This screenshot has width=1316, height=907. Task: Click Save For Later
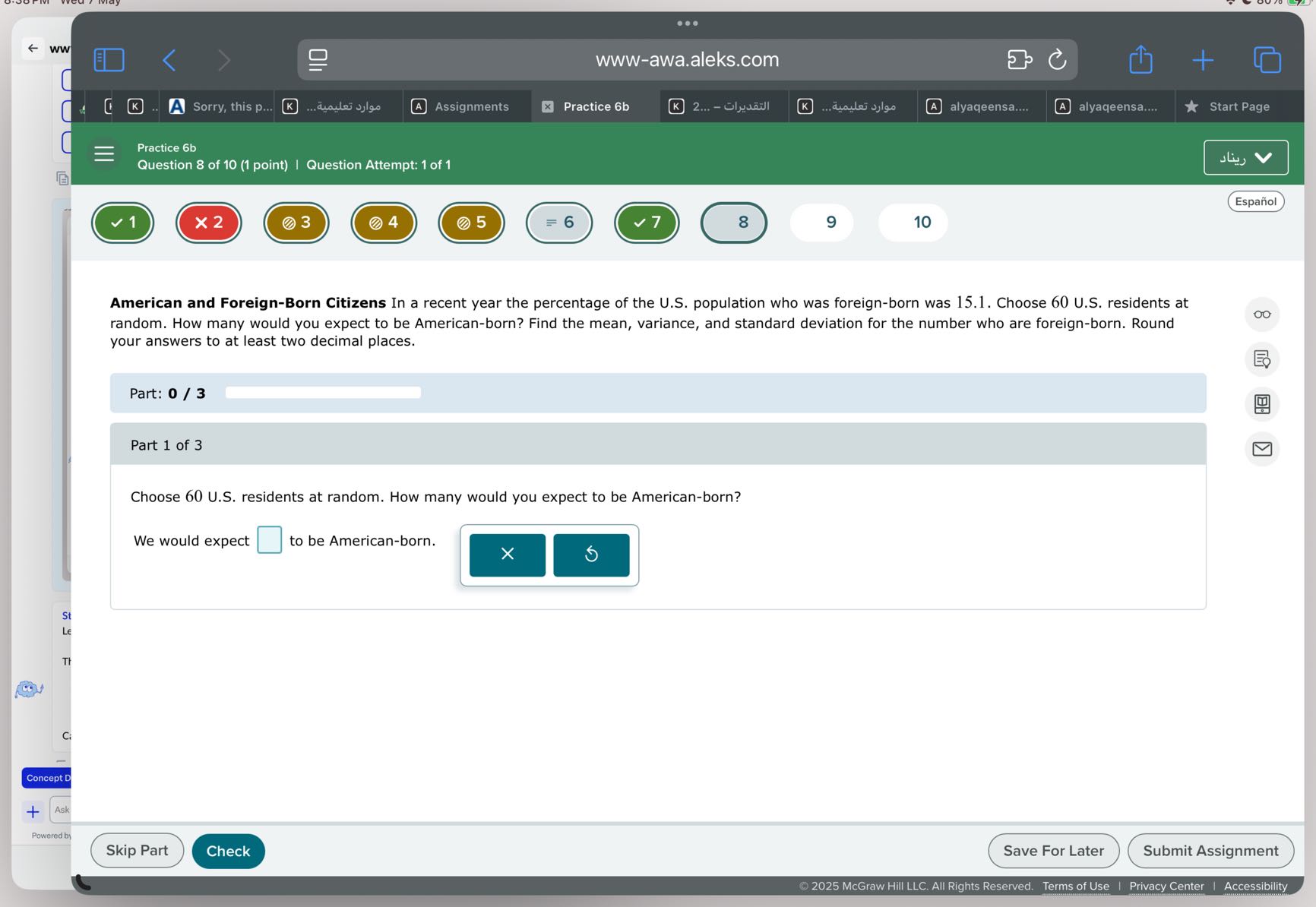coord(1053,851)
